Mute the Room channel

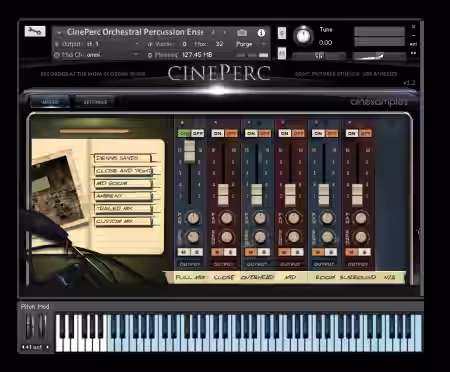point(318,252)
